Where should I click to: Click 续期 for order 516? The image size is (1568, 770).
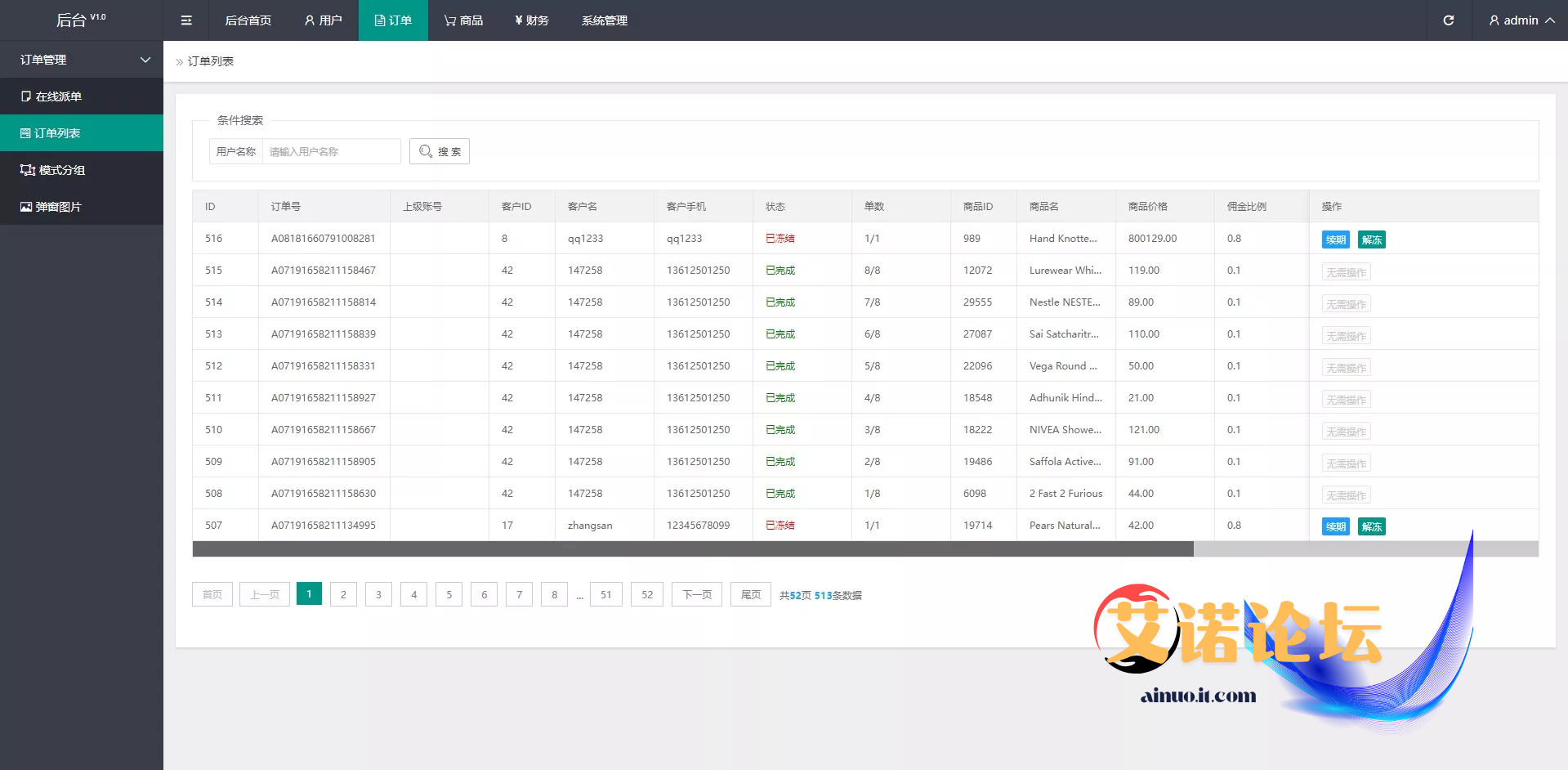tap(1335, 240)
